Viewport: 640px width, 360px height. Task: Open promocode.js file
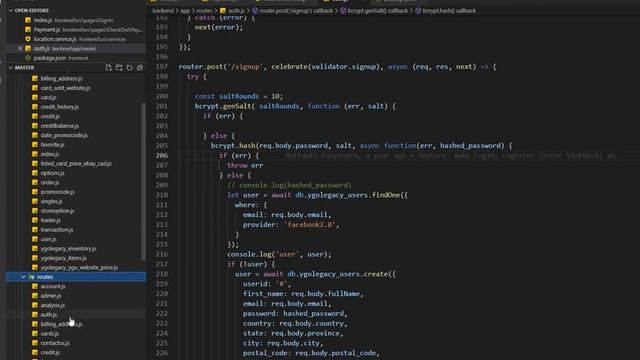(x=58, y=192)
